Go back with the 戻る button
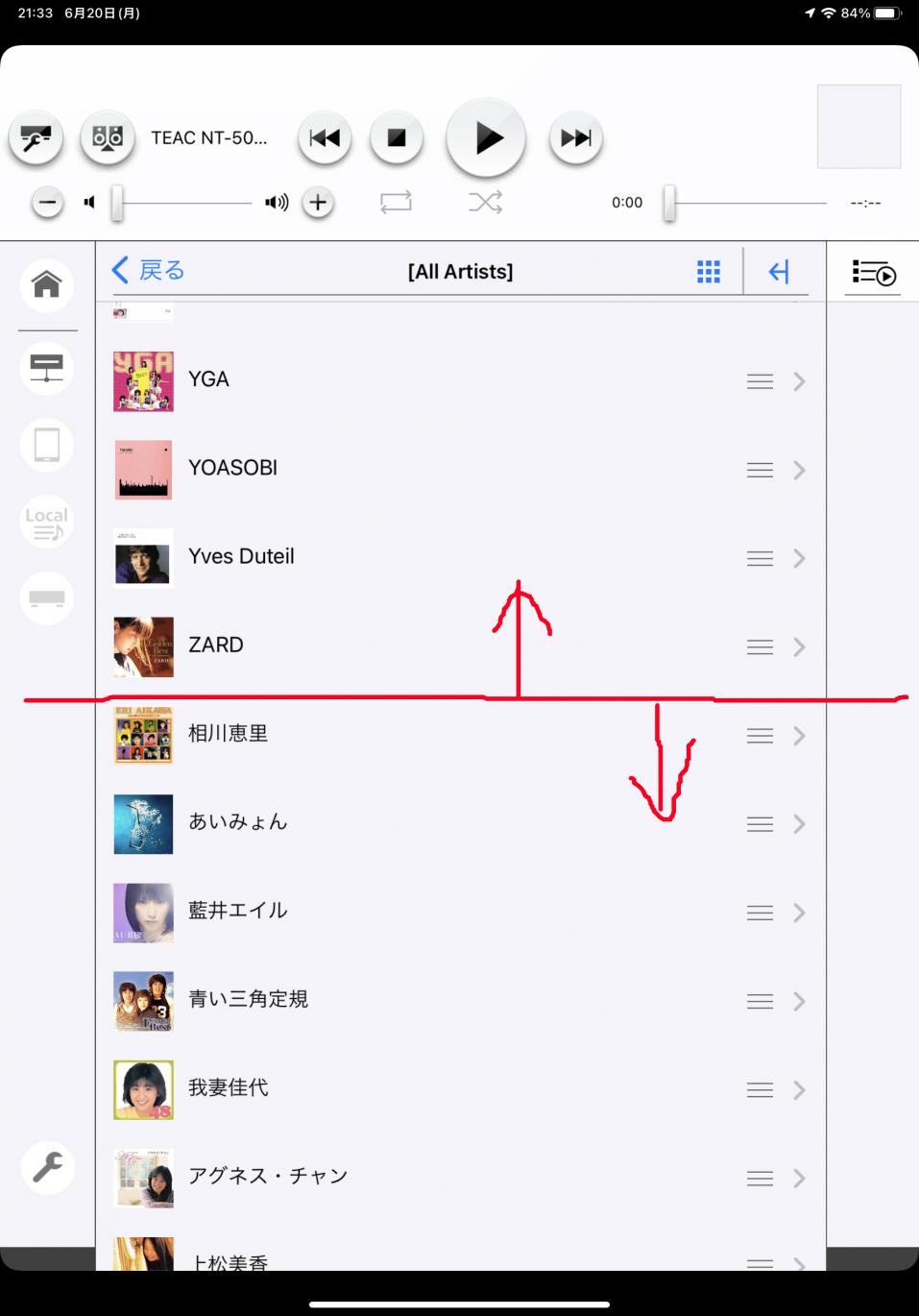The width and height of the screenshot is (919, 1316). [x=149, y=270]
